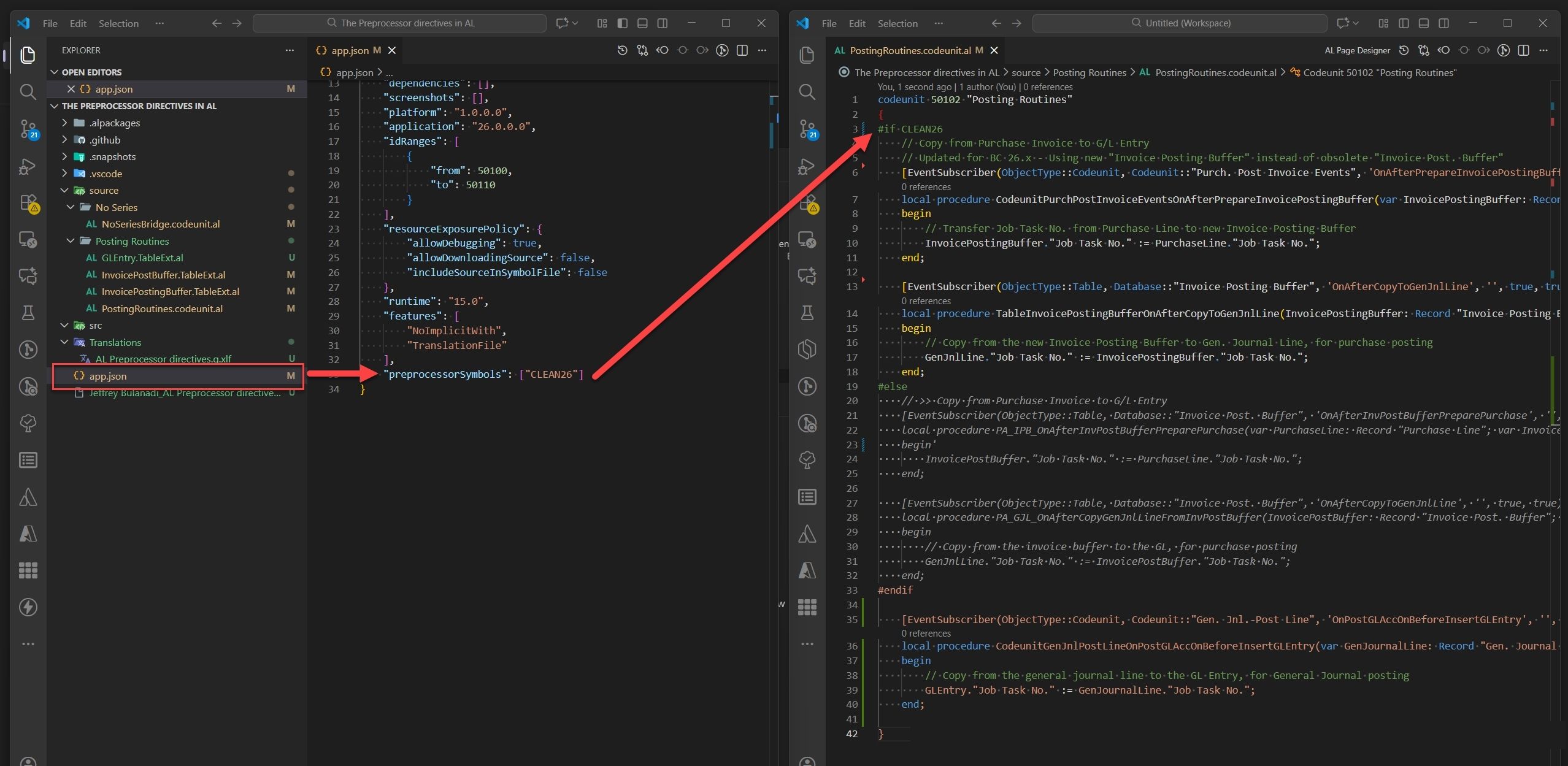Toggle panel layout button in left title bar

tap(642, 23)
